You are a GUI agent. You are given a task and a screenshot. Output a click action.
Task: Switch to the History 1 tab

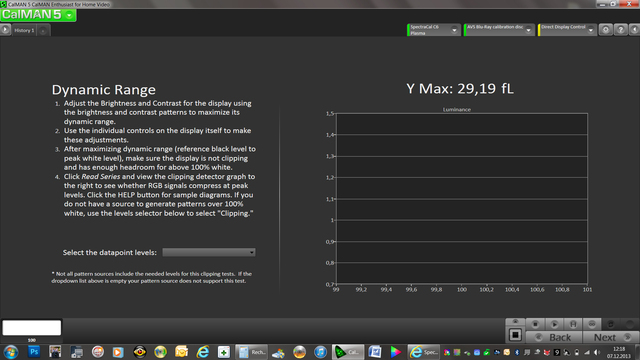coord(24,30)
